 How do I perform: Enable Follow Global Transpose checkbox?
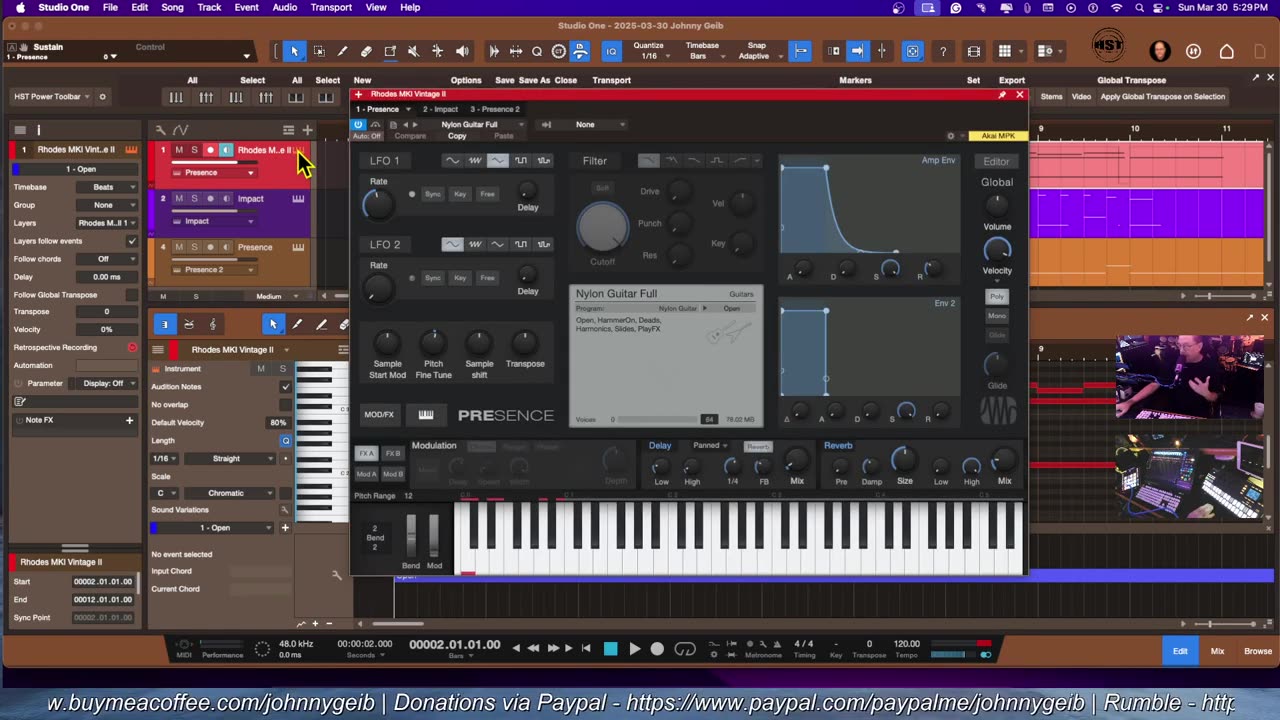tap(131, 295)
